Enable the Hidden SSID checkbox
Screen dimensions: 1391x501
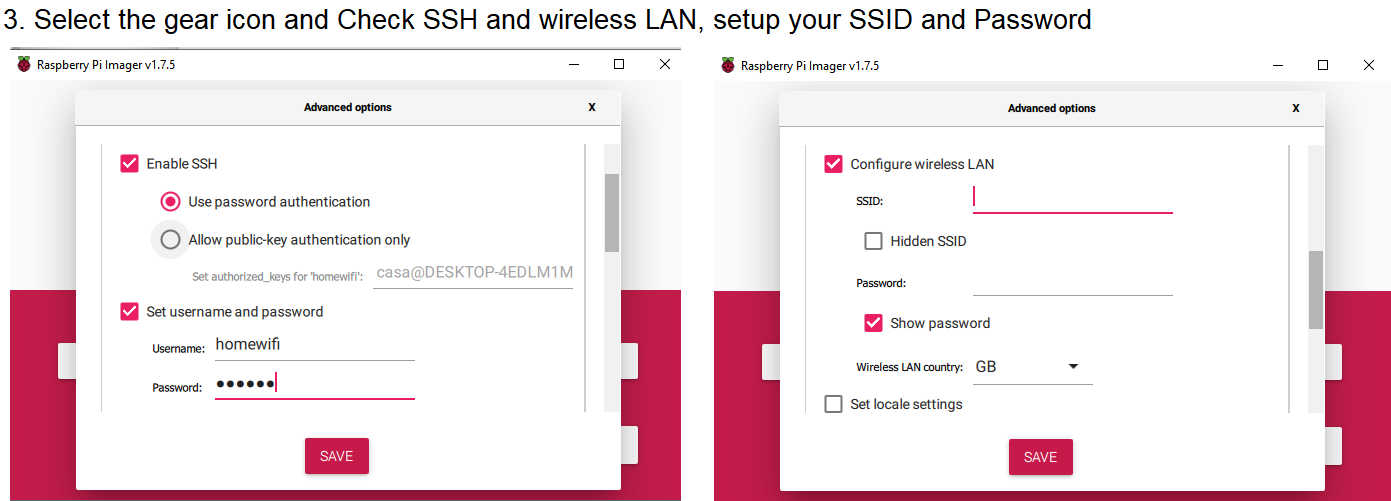pos(873,241)
